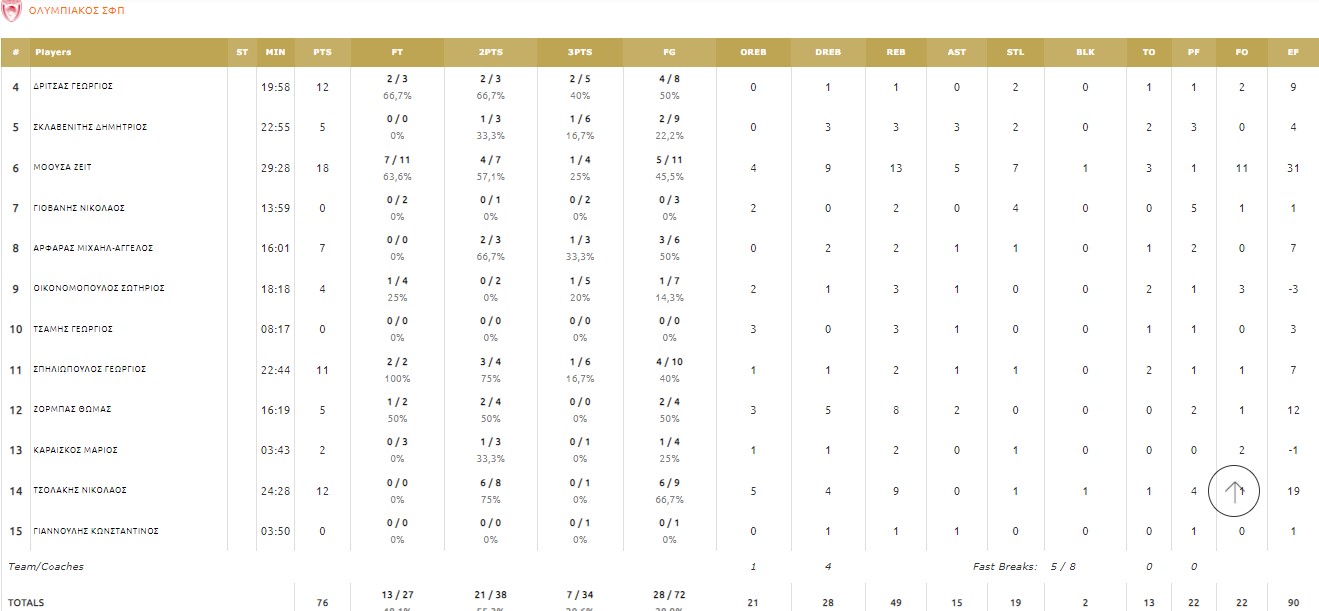The image size is (1319, 611).
Task: Open player ΔΡΙΤΣΑΣ ΓΕΩΡΓΙΟΣ profile
Action: point(73,87)
